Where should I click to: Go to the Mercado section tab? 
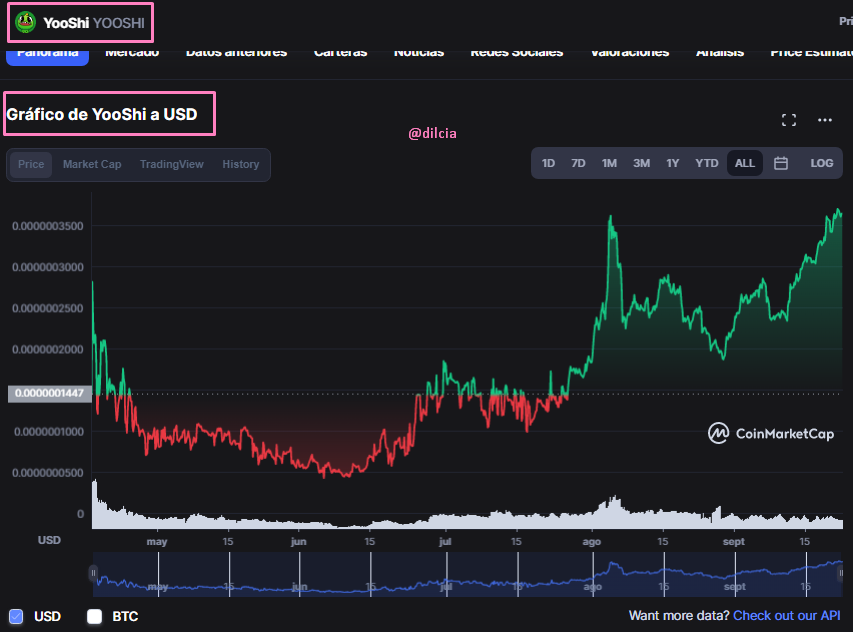pos(132,53)
